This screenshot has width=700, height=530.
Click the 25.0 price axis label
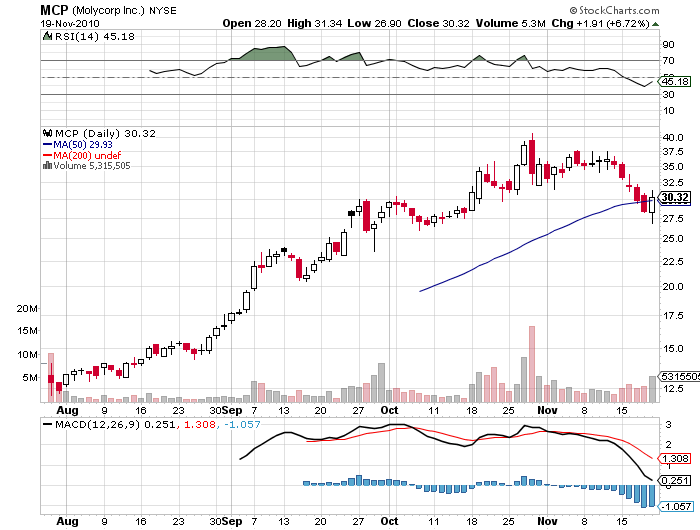[673, 238]
